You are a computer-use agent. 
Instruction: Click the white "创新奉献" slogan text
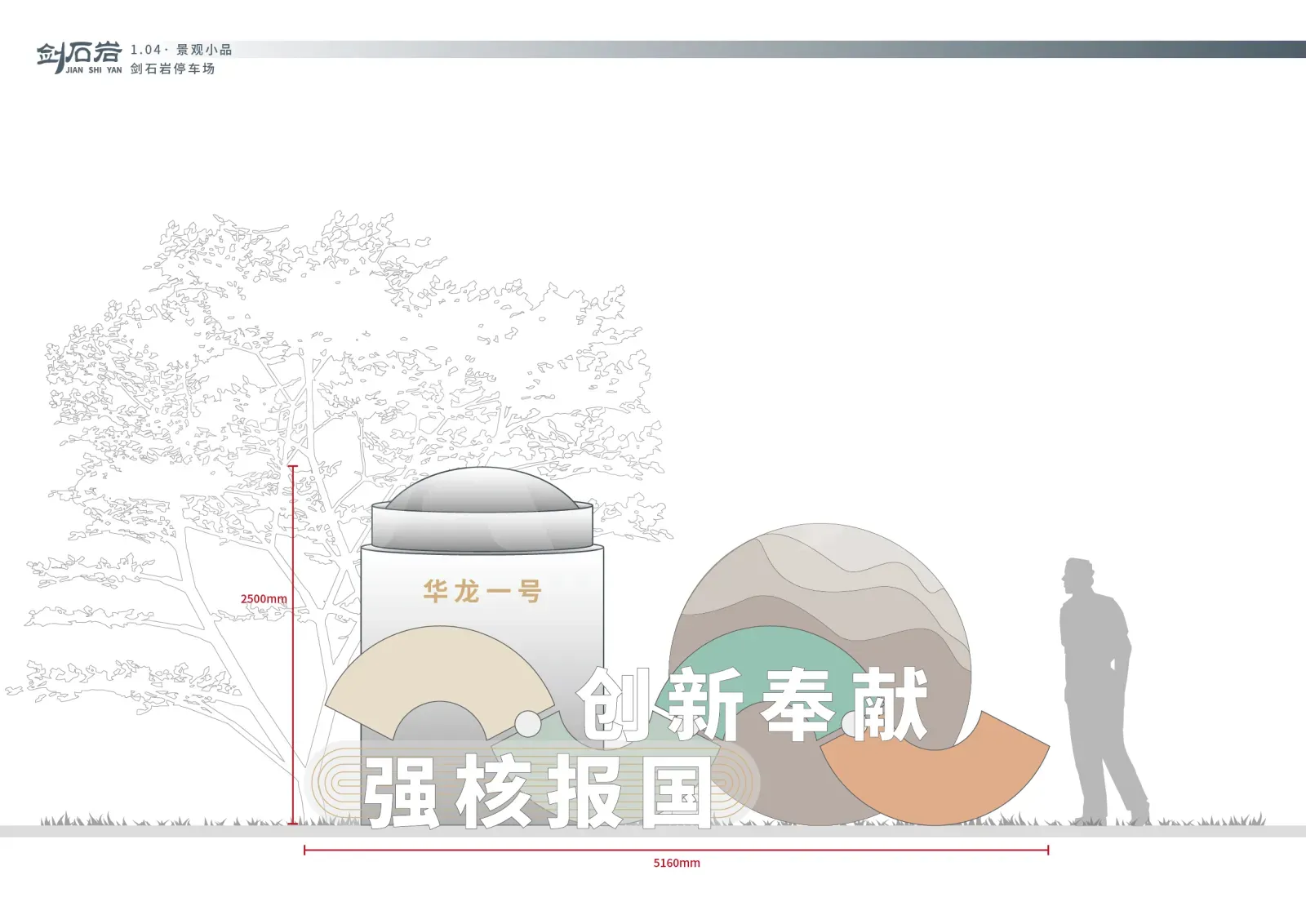tap(753, 704)
